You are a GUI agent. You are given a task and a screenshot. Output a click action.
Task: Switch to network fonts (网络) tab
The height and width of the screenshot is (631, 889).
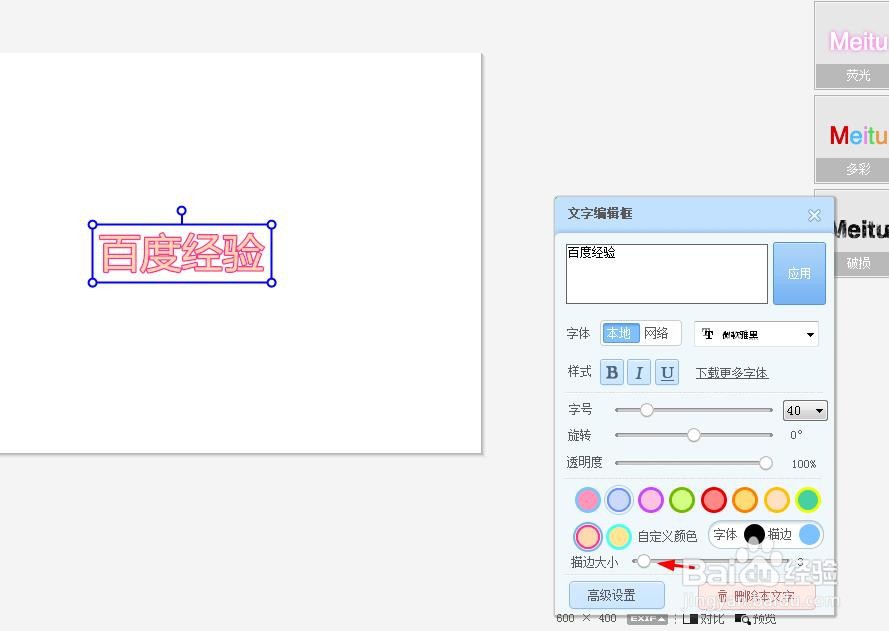[657, 333]
